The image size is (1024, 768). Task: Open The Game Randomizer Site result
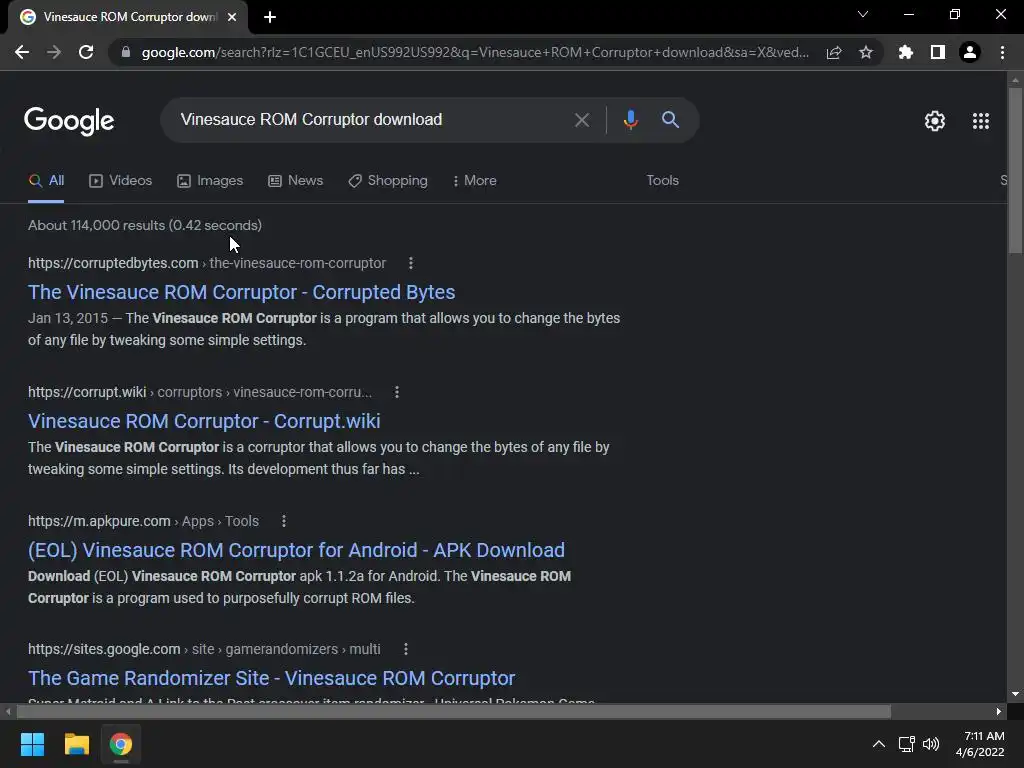tap(272, 678)
